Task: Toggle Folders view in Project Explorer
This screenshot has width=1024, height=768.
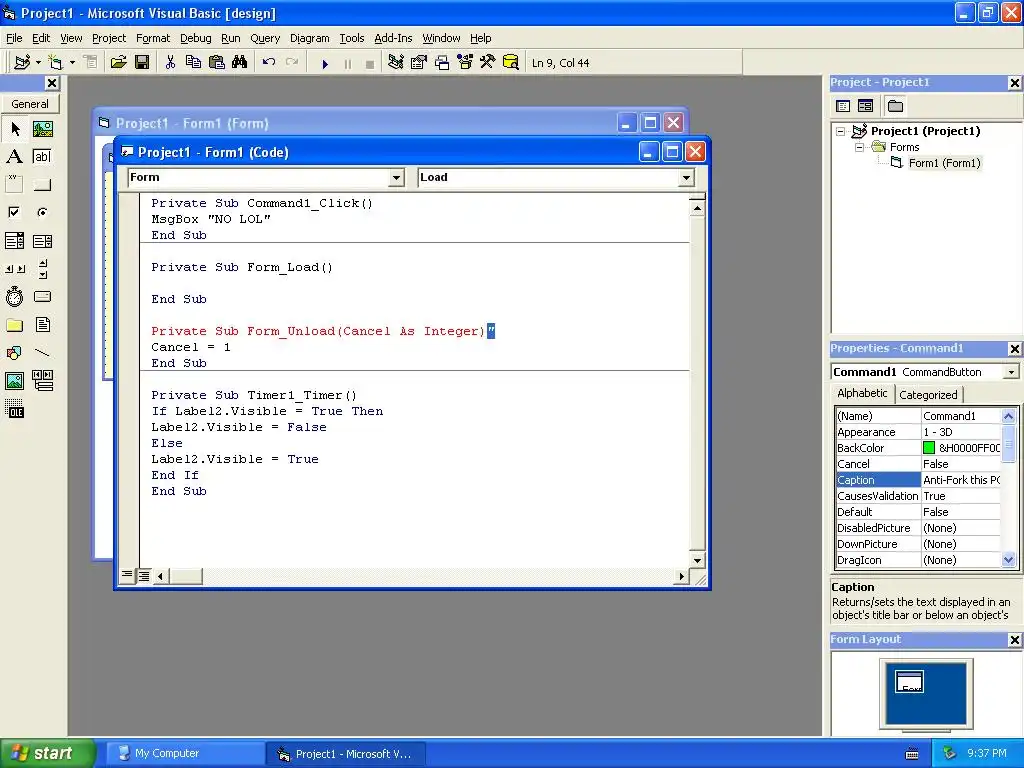Action: click(895, 106)
